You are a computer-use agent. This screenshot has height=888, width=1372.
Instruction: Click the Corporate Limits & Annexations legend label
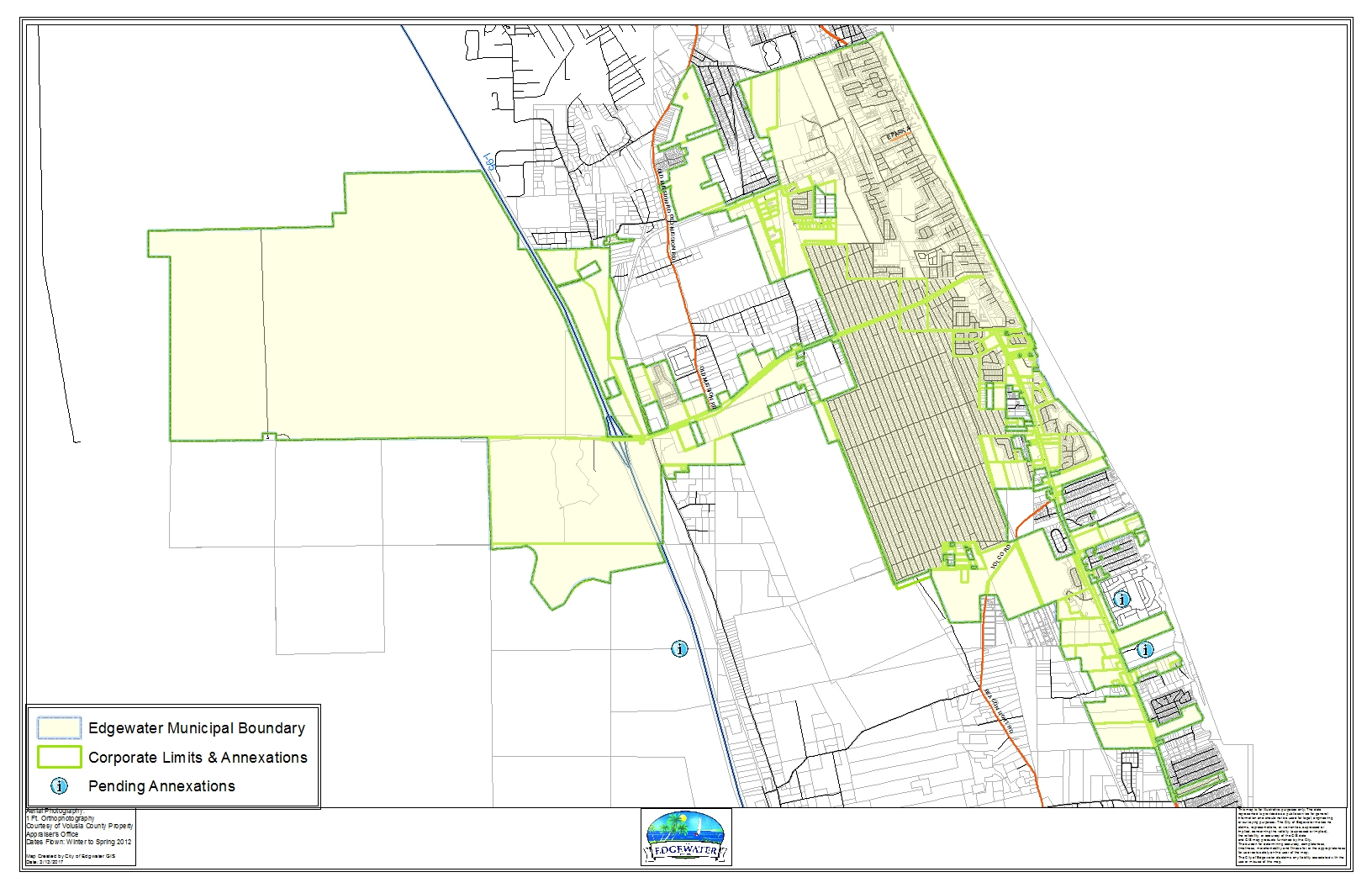point(198,757)
